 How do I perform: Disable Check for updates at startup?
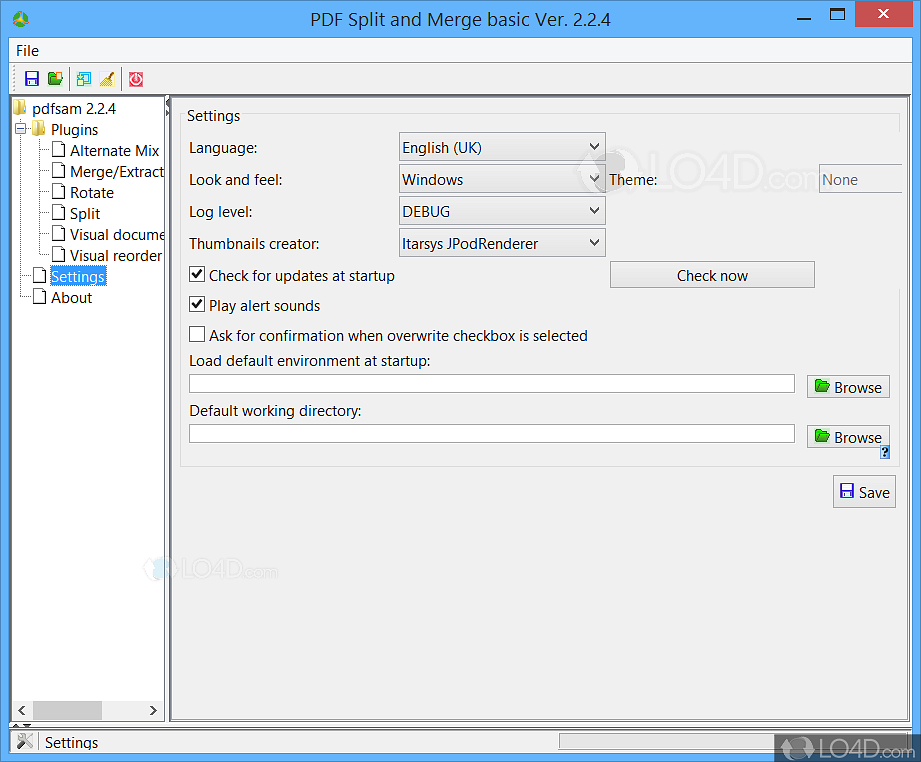197,275
